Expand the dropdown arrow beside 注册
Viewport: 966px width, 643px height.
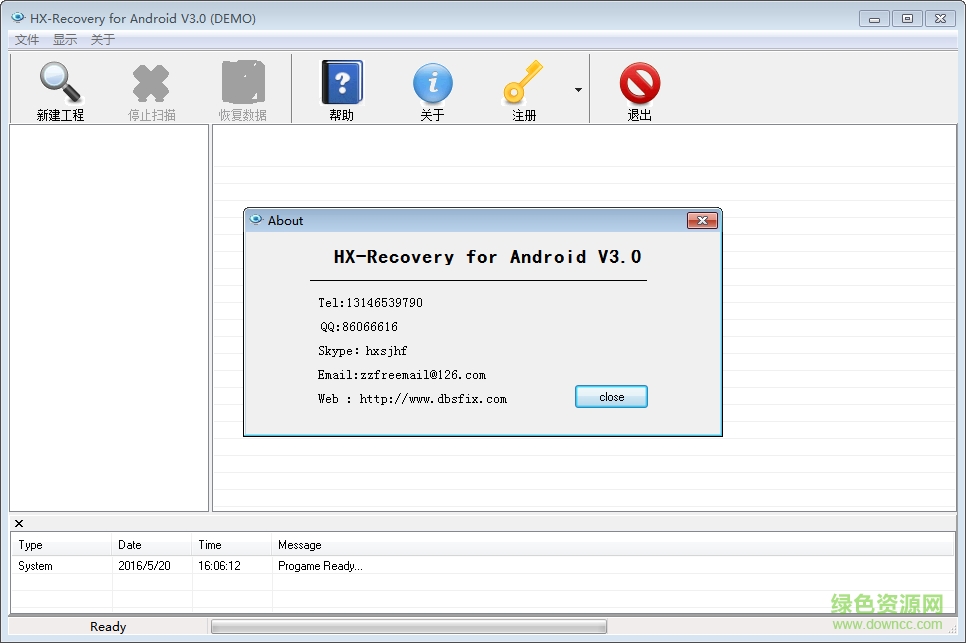tap(578, 90)
